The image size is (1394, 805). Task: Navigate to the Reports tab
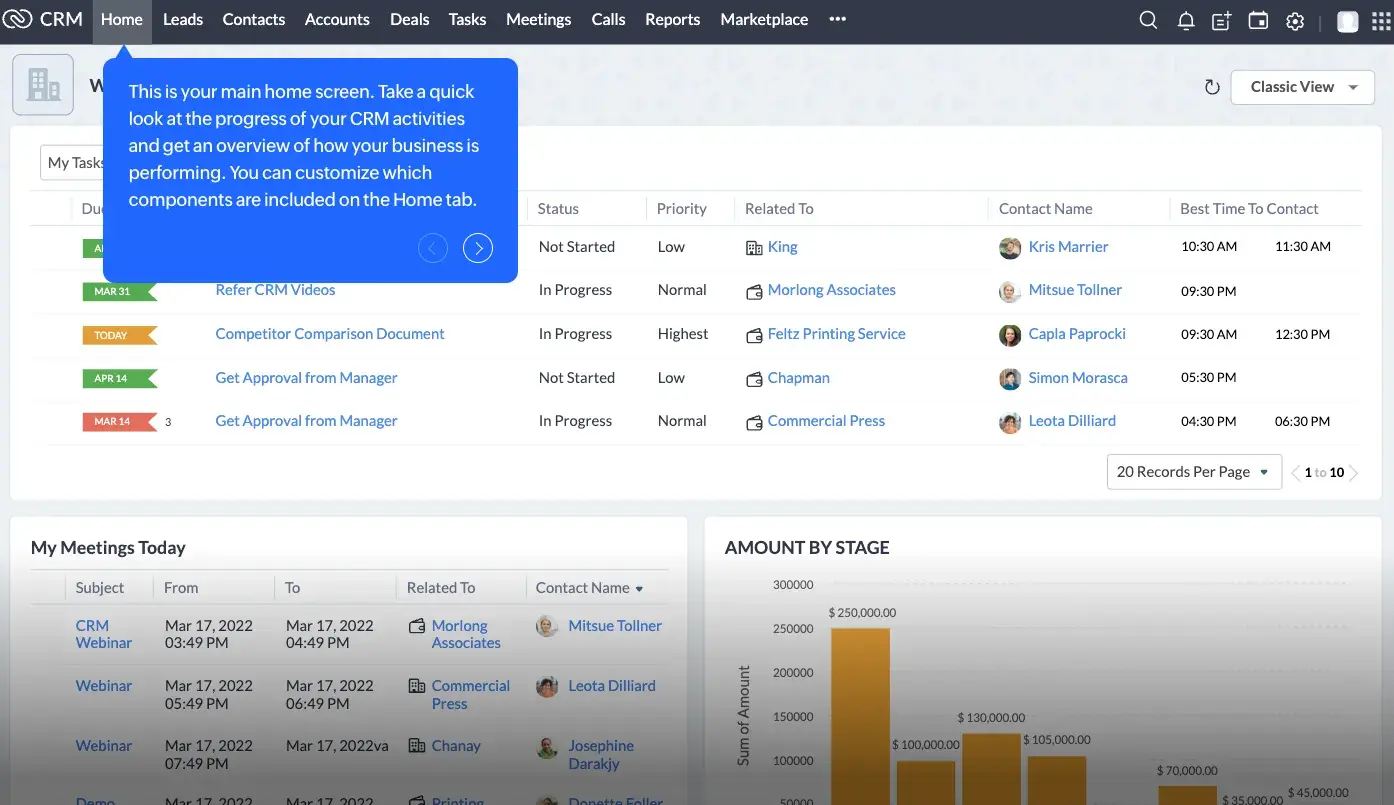click(672, 20)
